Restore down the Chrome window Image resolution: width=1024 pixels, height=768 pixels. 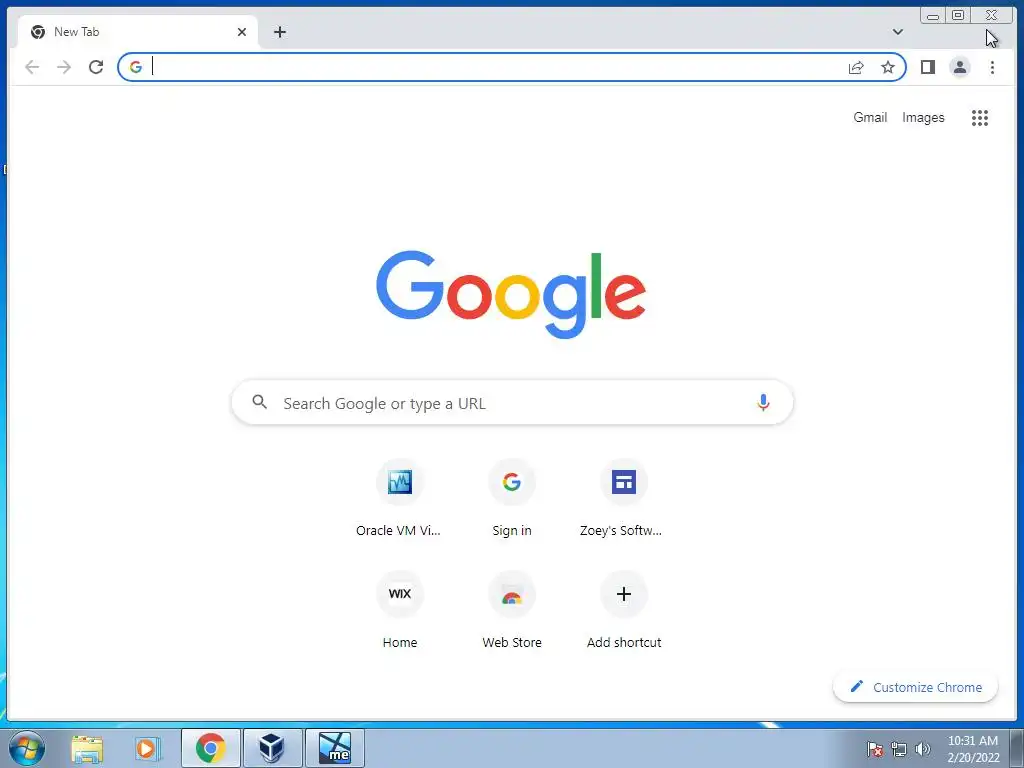958,15
